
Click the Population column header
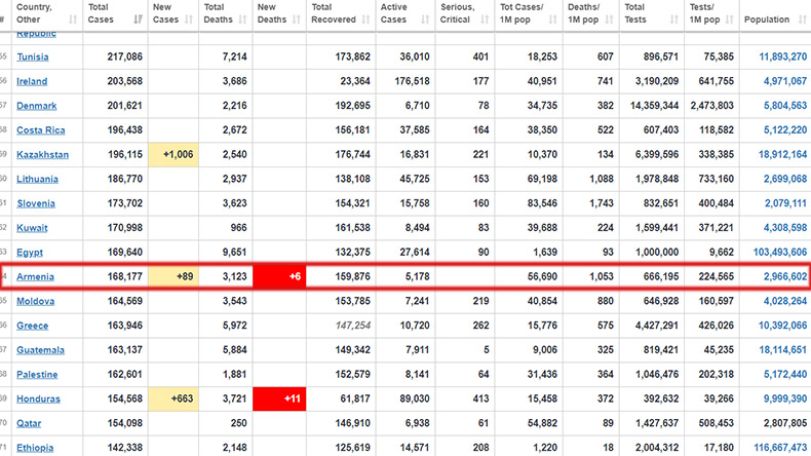[775, 14]
